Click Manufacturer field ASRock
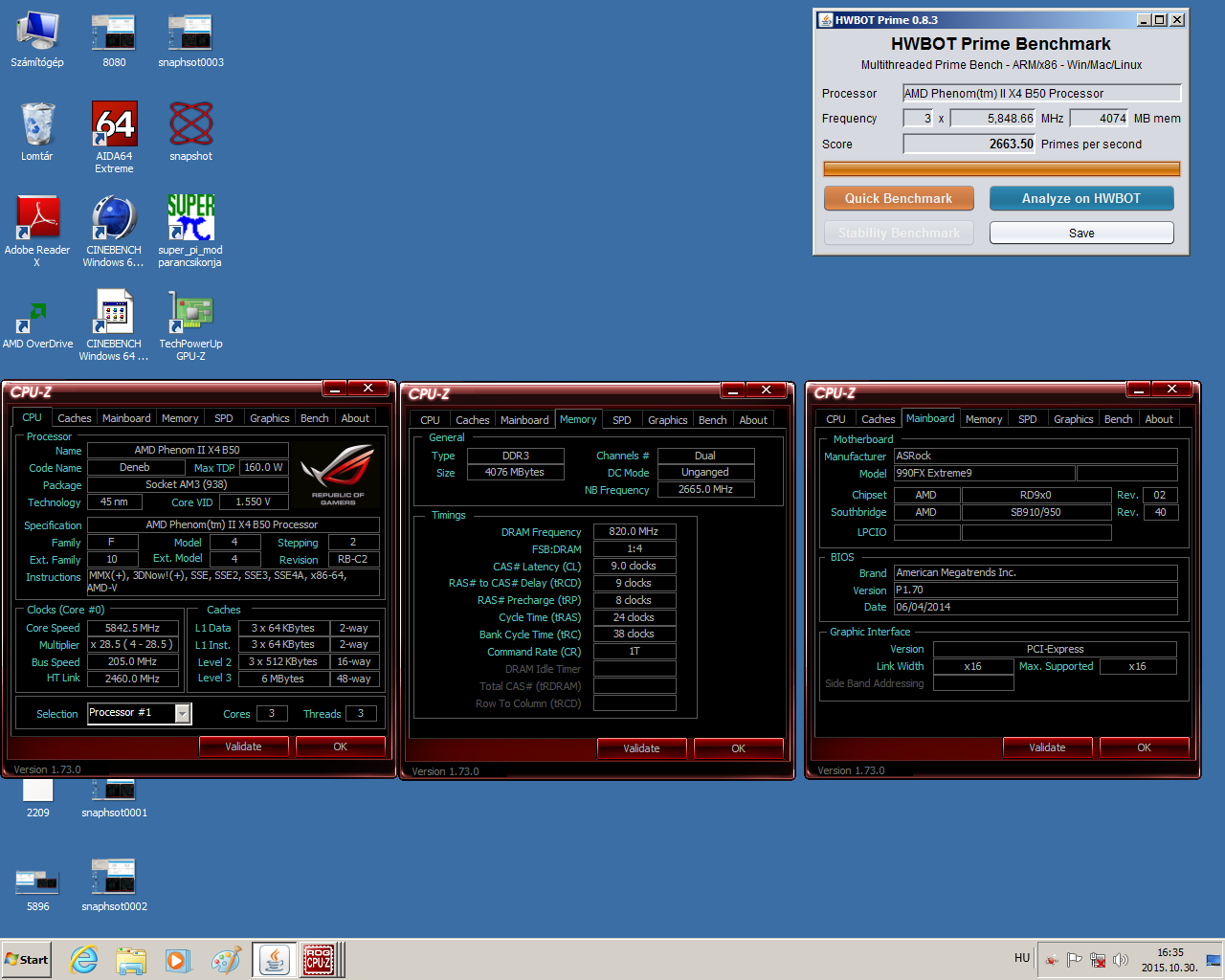Image resolution: width=1225 pixels, height=980 pixels. coord(1036,456)
